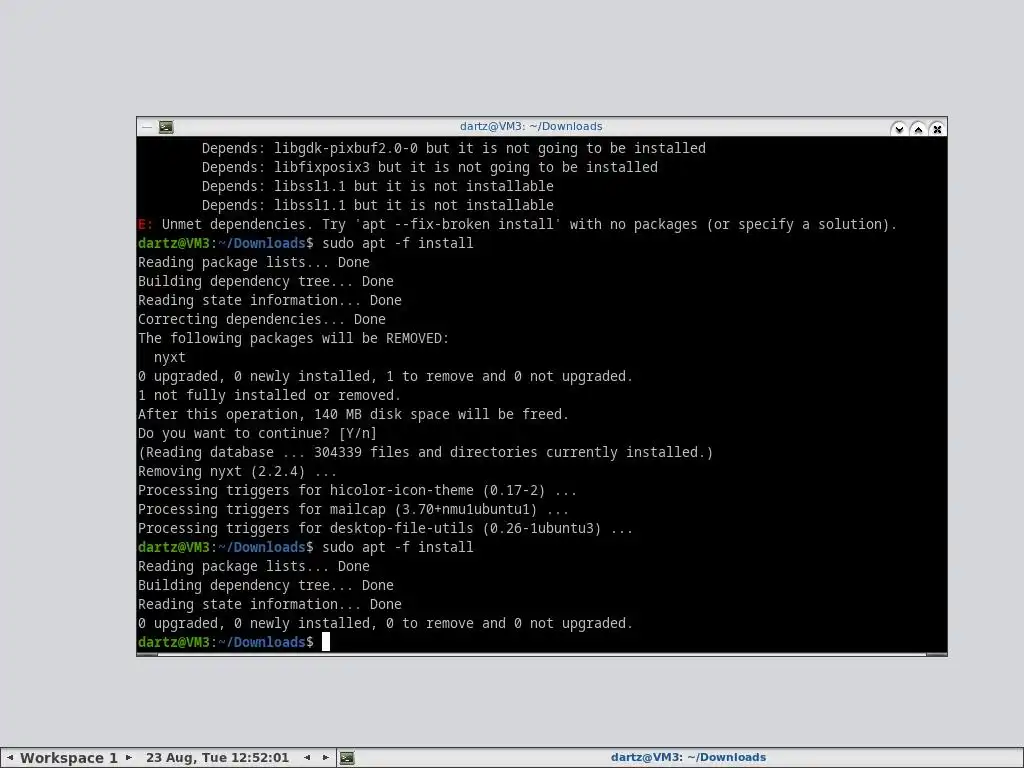Switch to next workspace with right arrow
Screen dimensions: 1024x768
coord(129,758)
